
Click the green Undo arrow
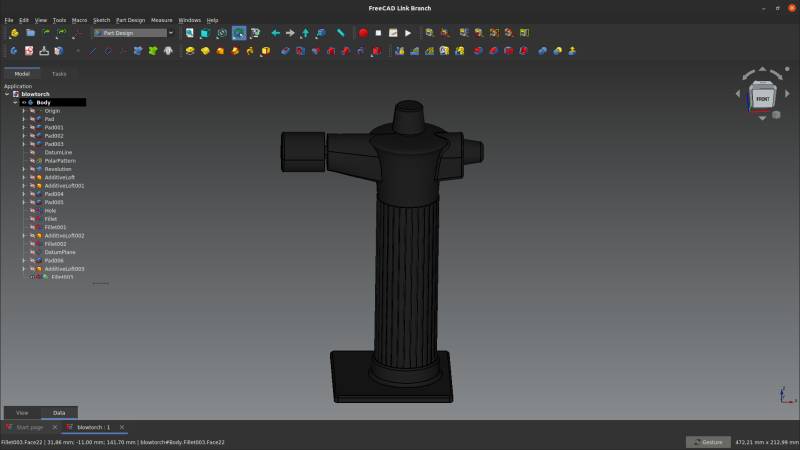46,33
